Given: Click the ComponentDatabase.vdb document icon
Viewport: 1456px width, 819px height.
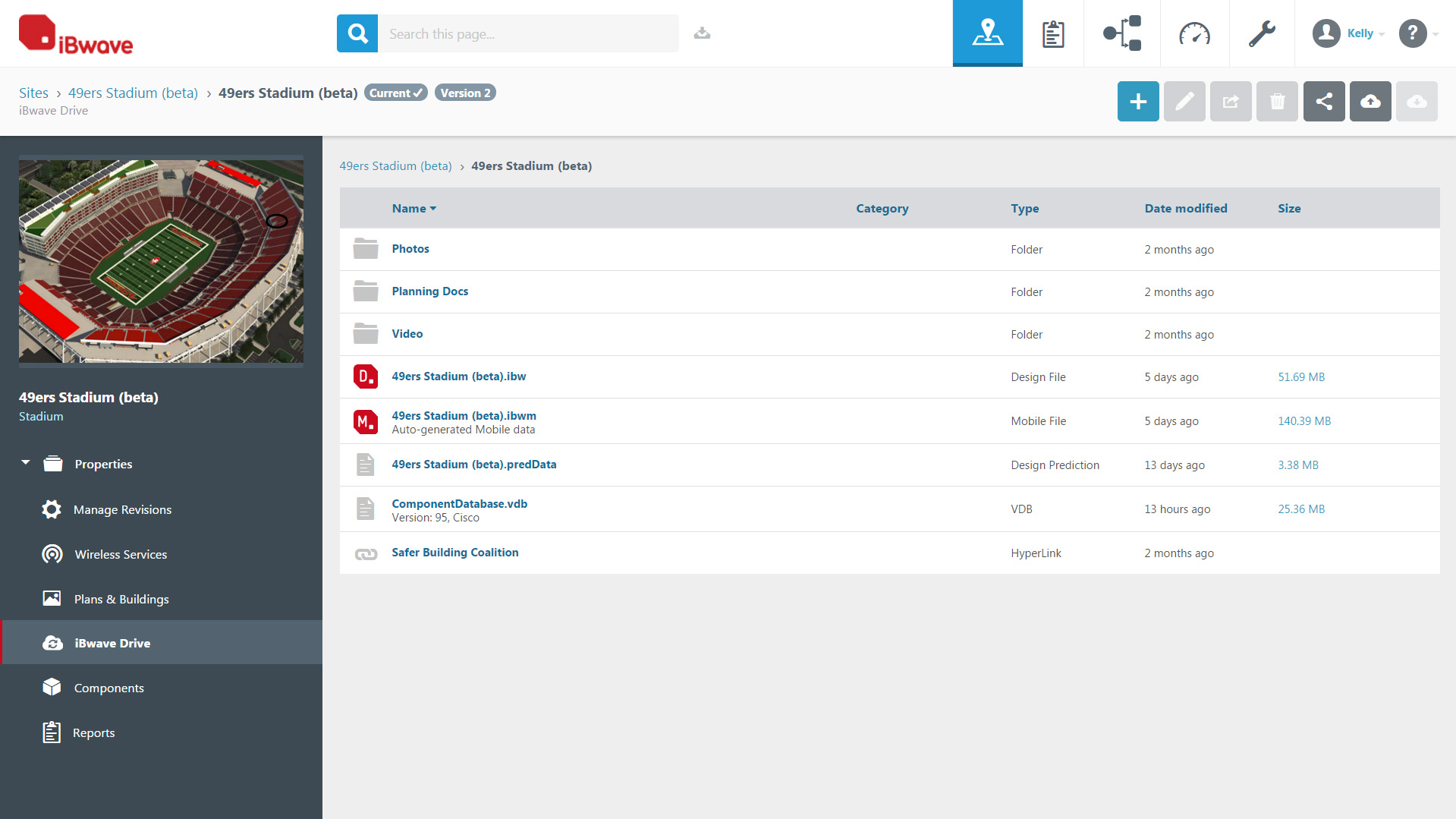Looking at the screenshot, I should pos(366,509).
